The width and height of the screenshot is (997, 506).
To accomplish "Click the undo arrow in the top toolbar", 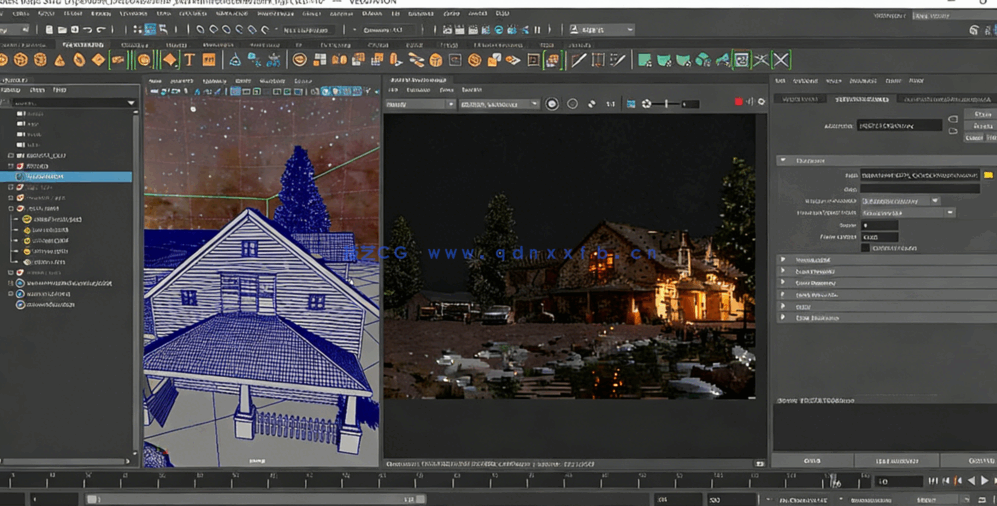I will click(88, 30).
